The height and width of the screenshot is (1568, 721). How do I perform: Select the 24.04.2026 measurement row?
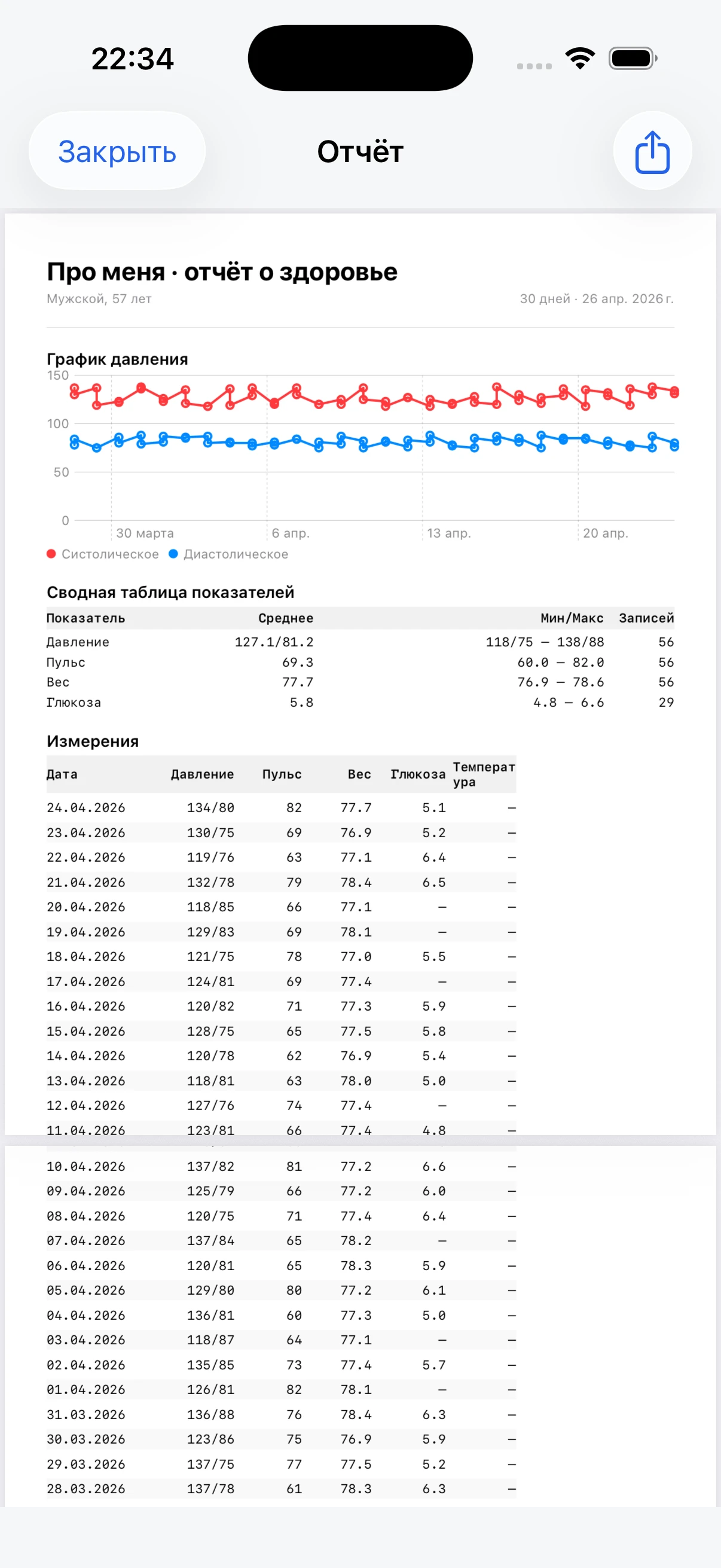click(280, 808)
